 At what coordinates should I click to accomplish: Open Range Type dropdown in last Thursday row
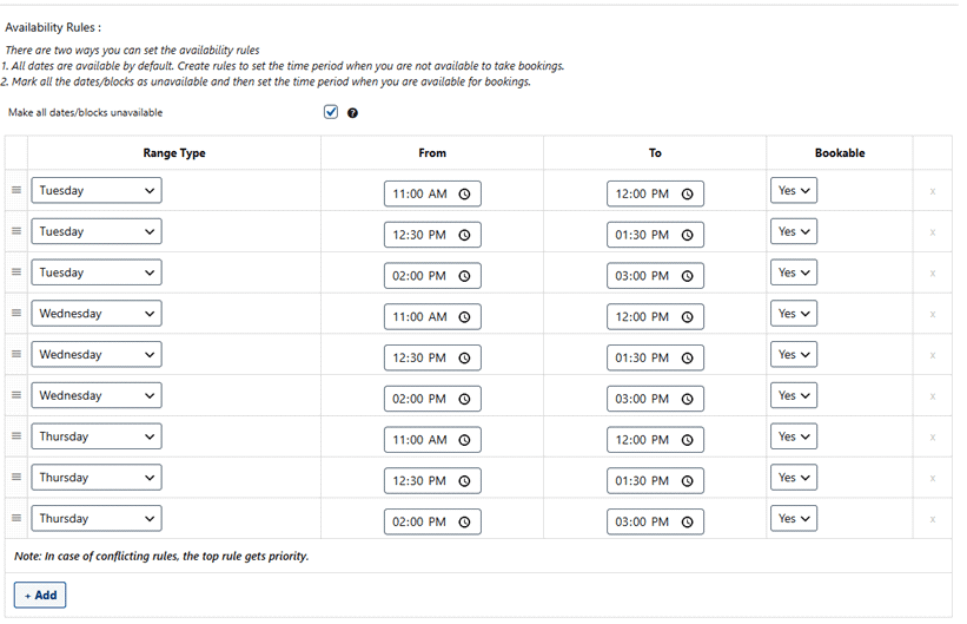(x=96, y=519)
